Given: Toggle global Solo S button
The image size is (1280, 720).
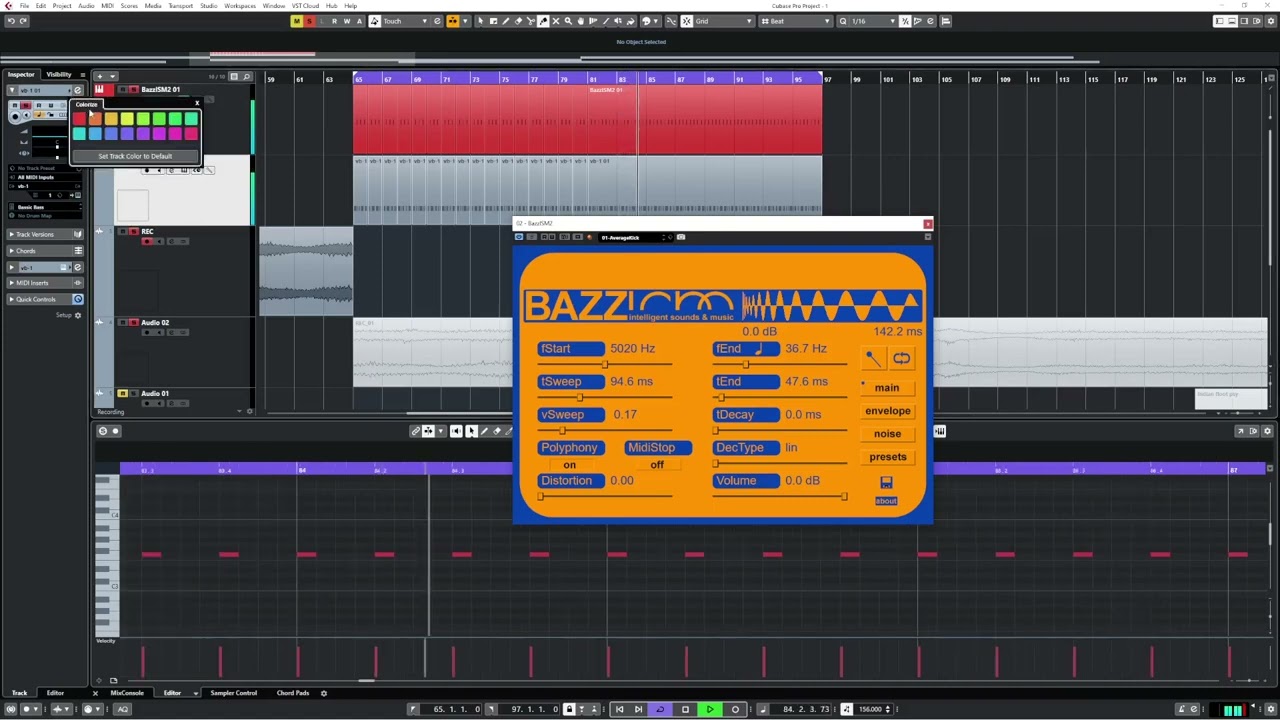Looking at the screenshot, I should [309, 21].
